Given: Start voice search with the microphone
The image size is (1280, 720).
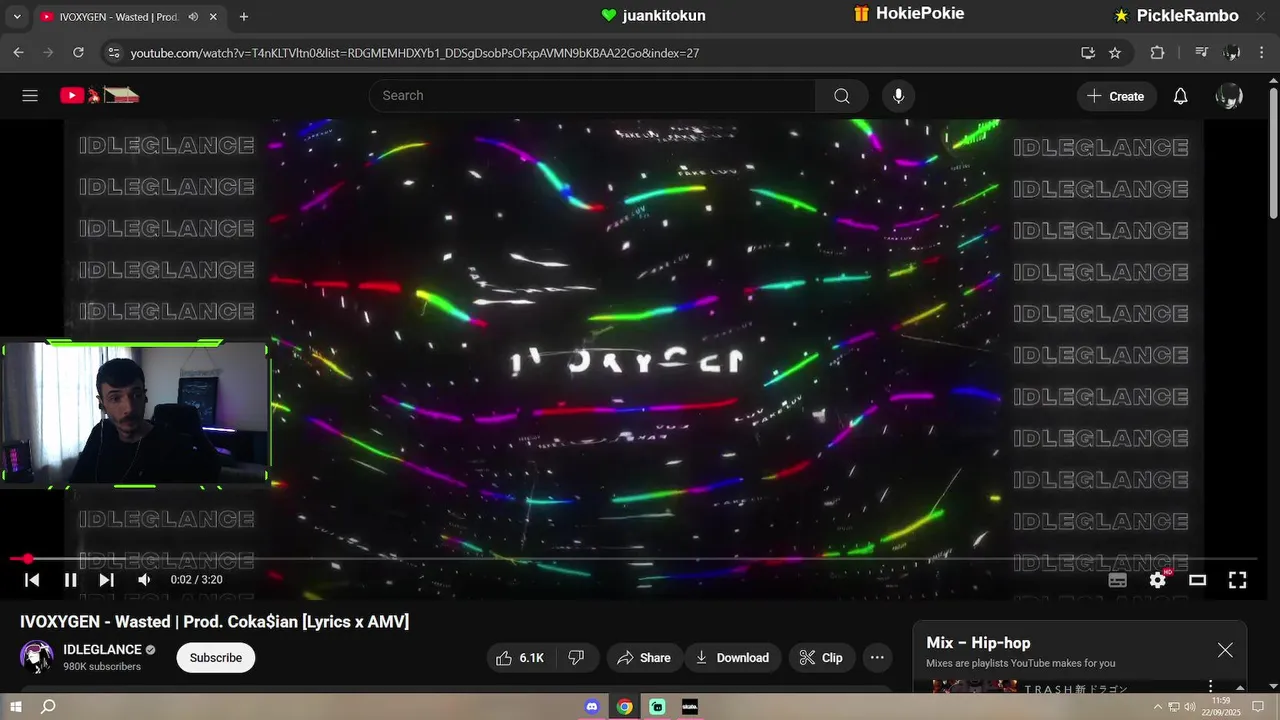Looking at the screenshot, I should tap(898, 96).
